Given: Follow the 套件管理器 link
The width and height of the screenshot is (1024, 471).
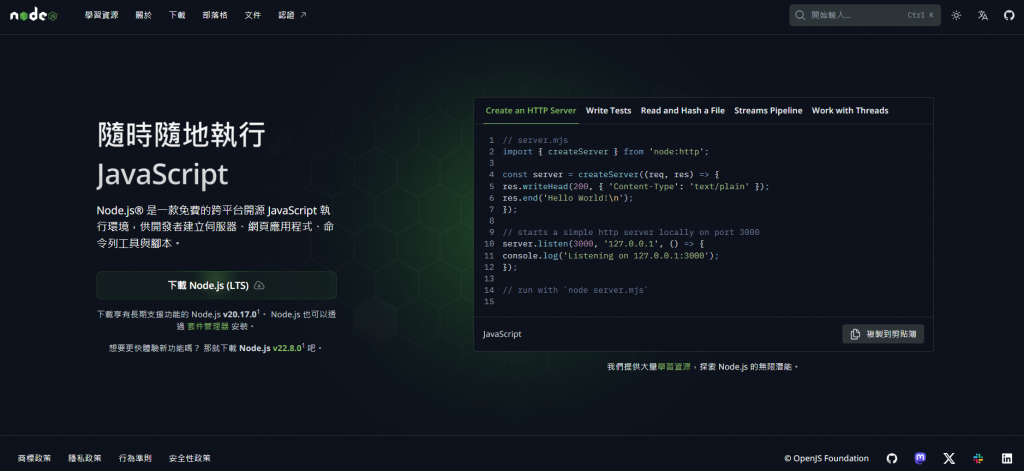Looking at the screenshot, I should click(208, 326).
